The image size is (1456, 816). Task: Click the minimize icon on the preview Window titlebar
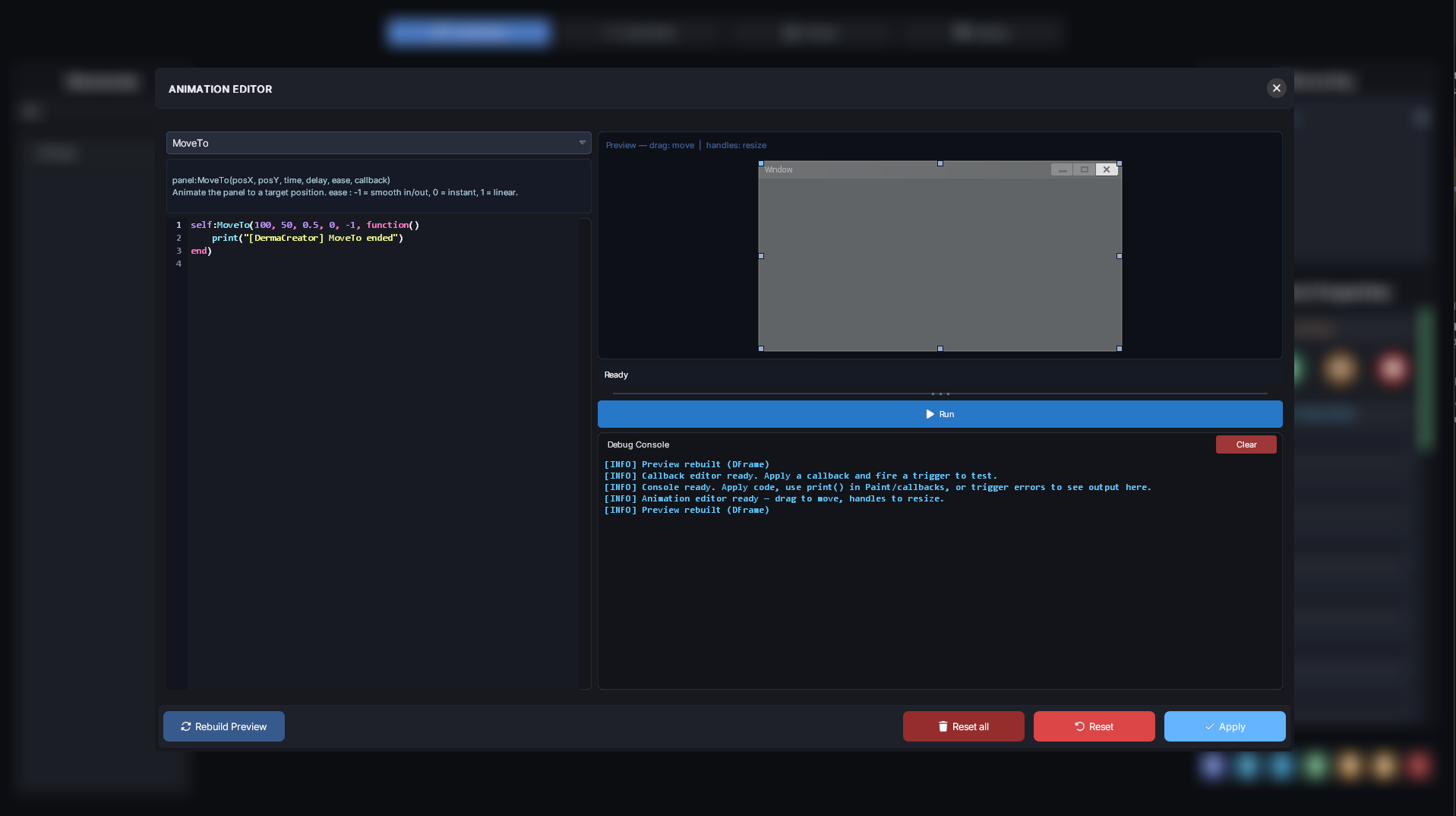(x=1061, y=169)
